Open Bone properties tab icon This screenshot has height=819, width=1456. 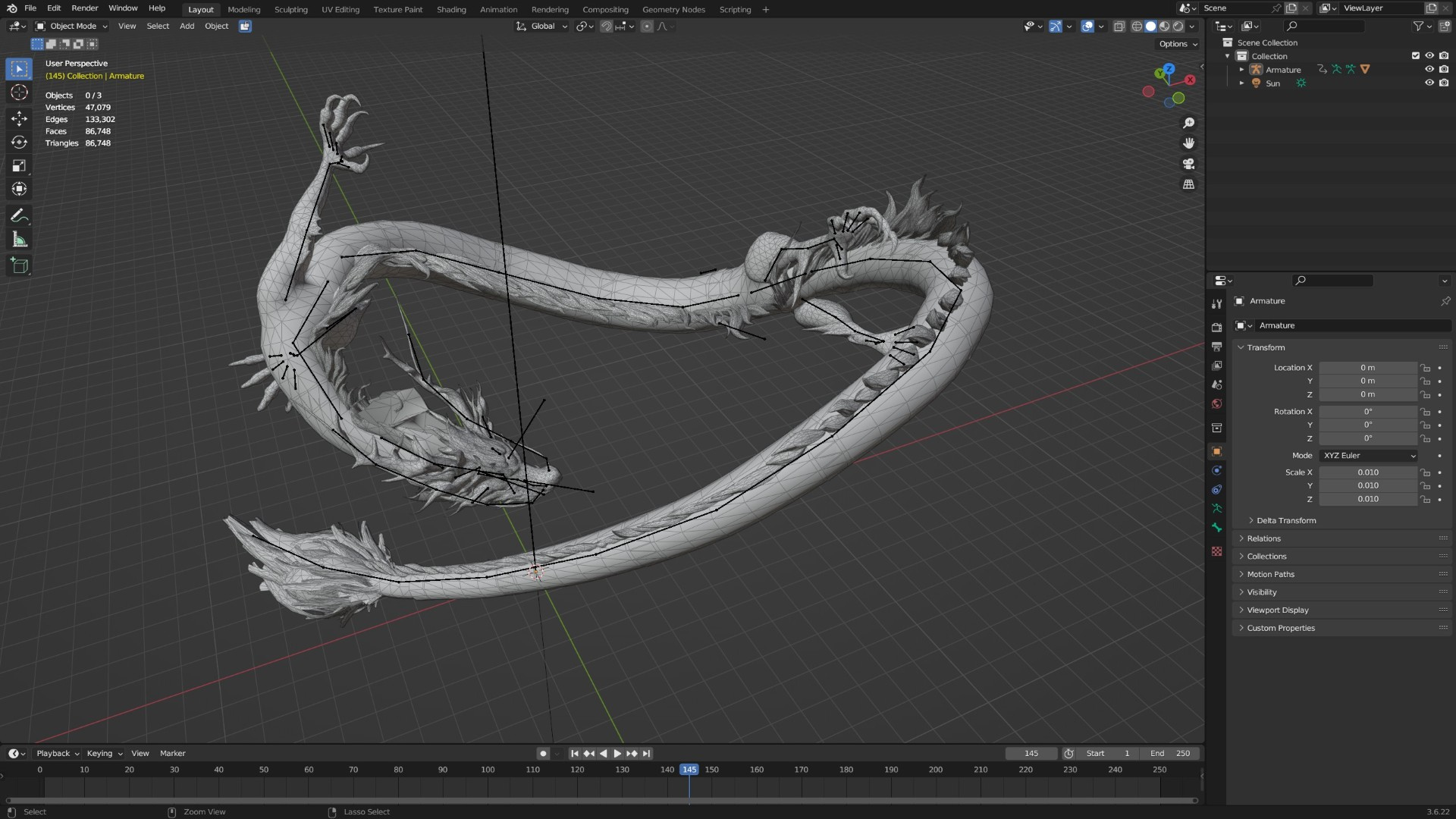(1216, 528)
